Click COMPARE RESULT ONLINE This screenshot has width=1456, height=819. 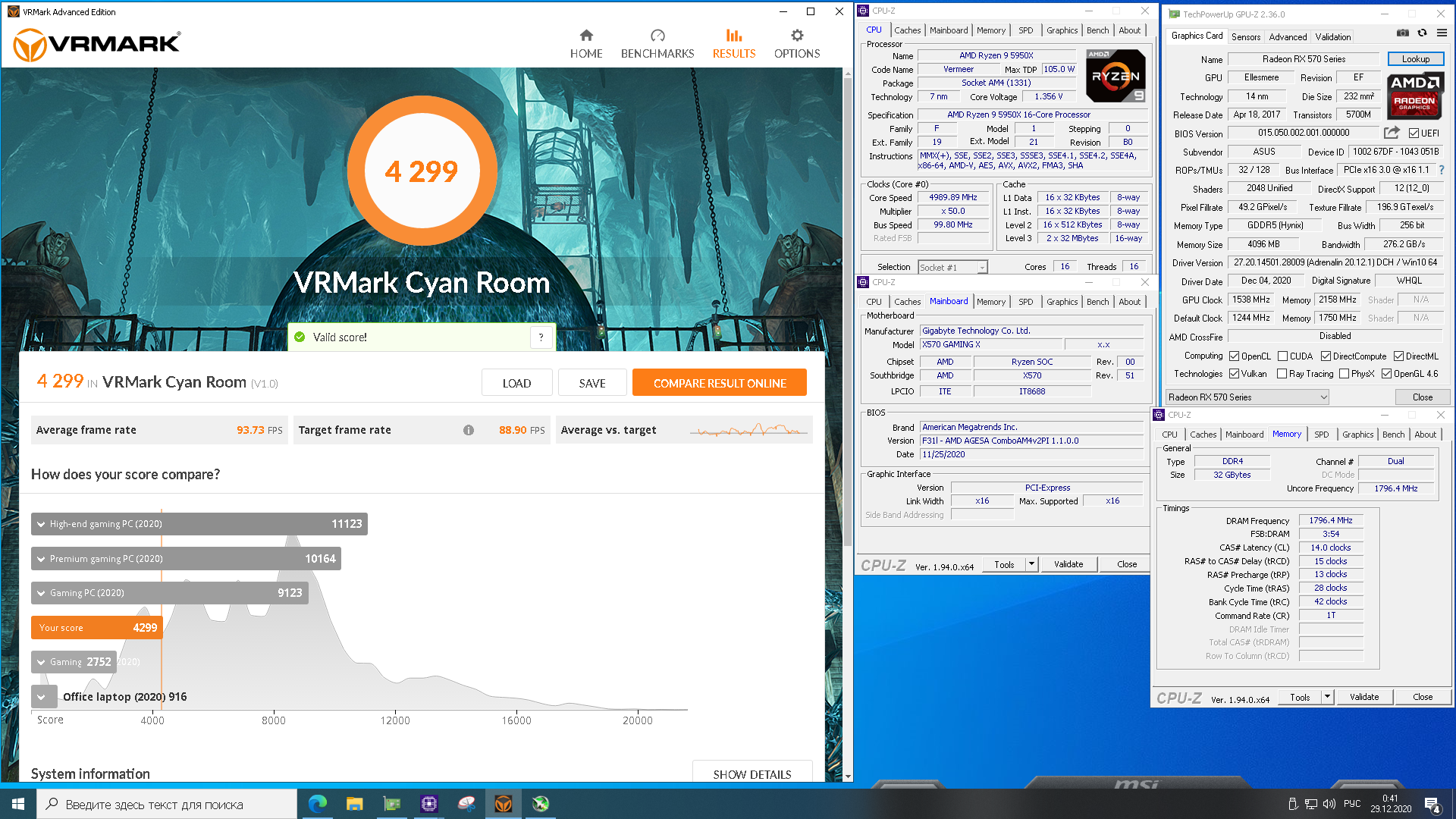720,383
